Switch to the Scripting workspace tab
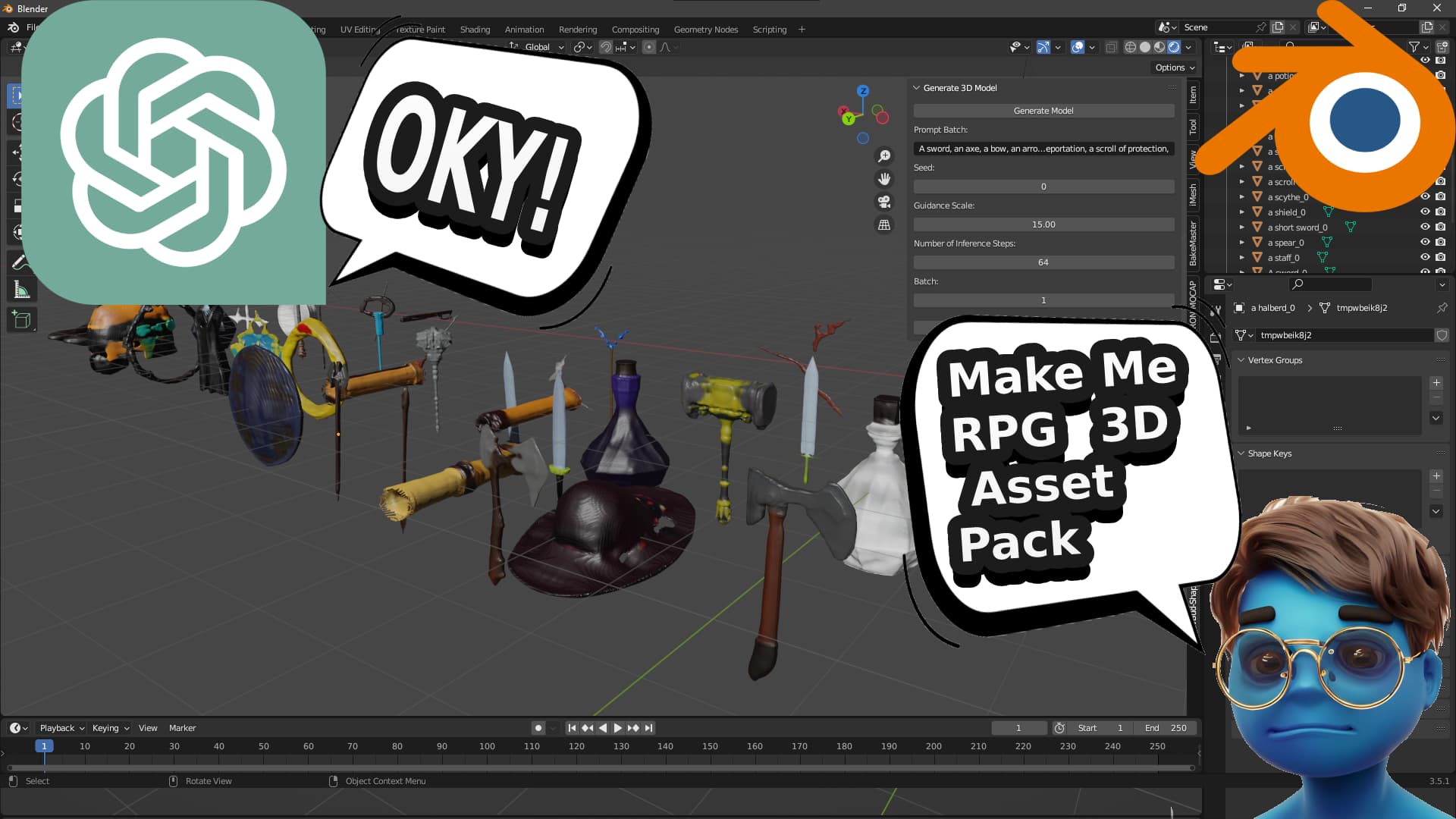Image resolution: width=1456 pixels, height=819 pixels. 769,29
